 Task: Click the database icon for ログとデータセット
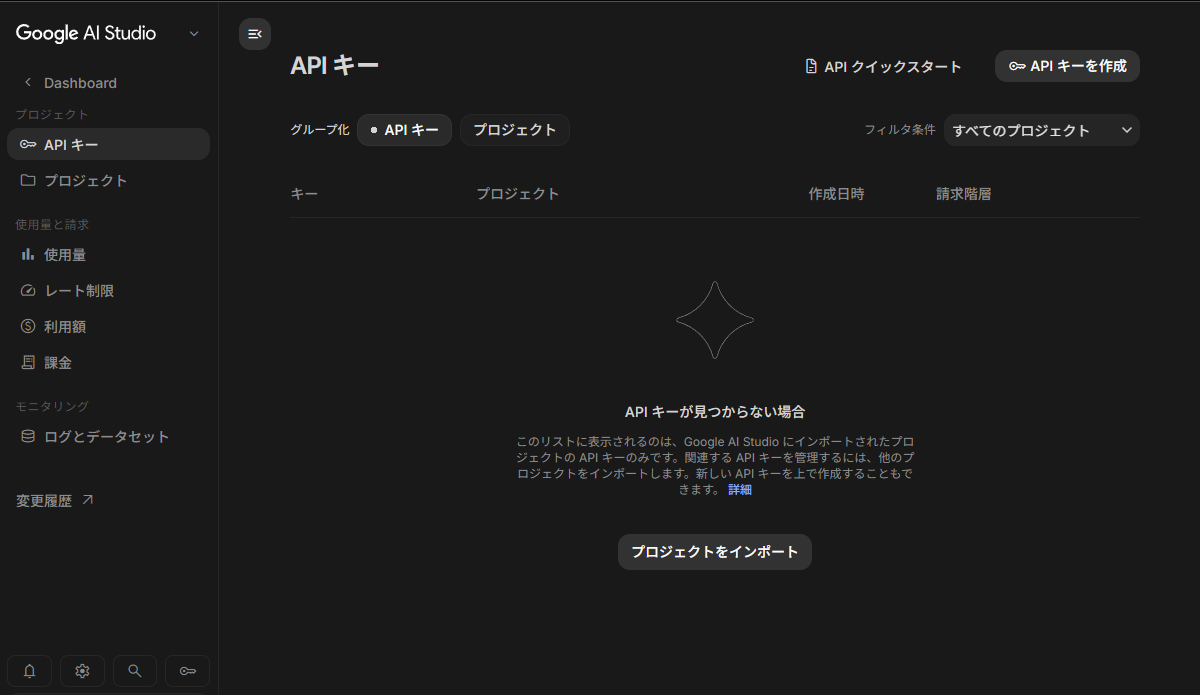click(x=28, y=437)
